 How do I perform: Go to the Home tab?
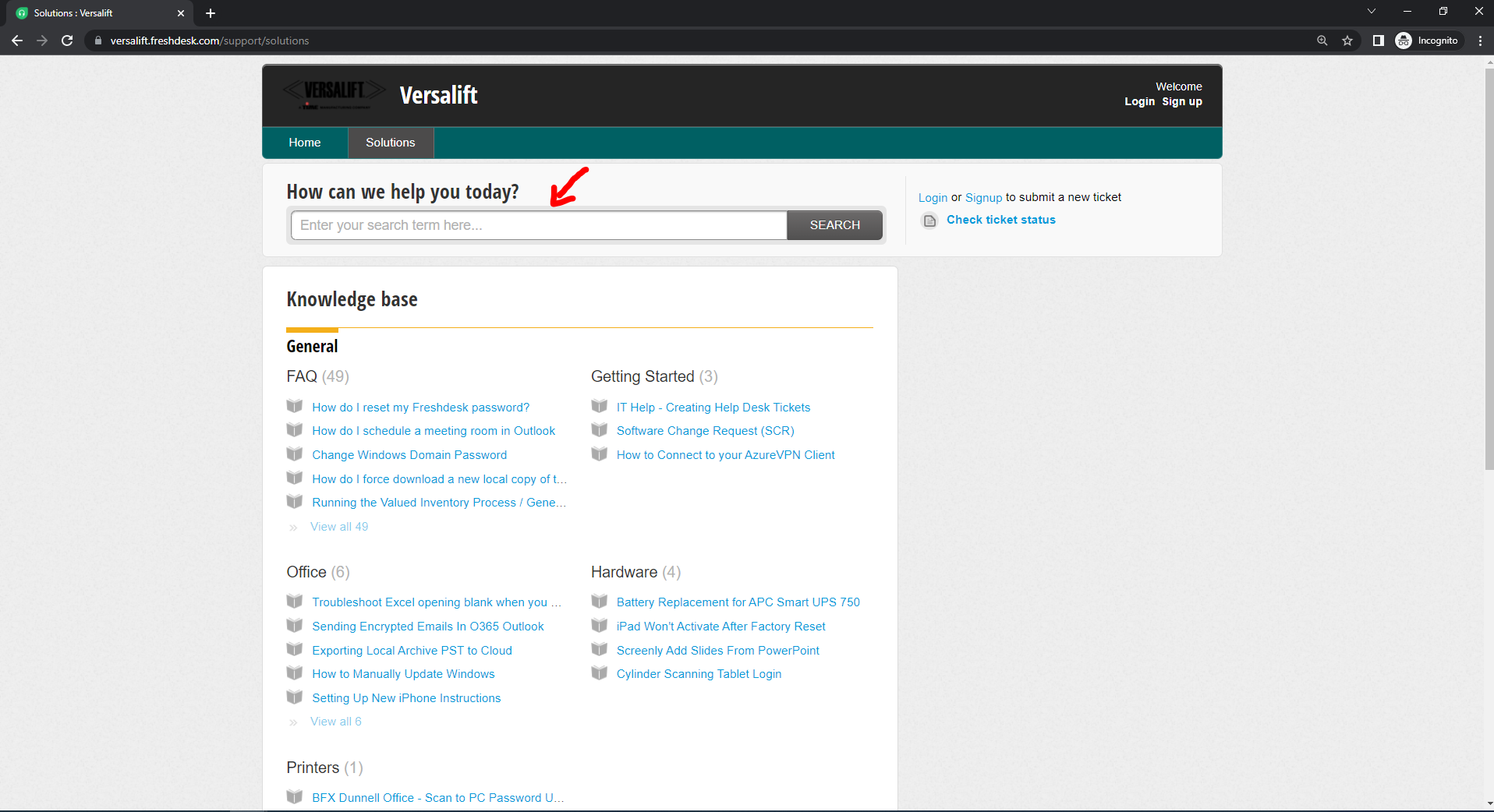[x=305, y=143]
